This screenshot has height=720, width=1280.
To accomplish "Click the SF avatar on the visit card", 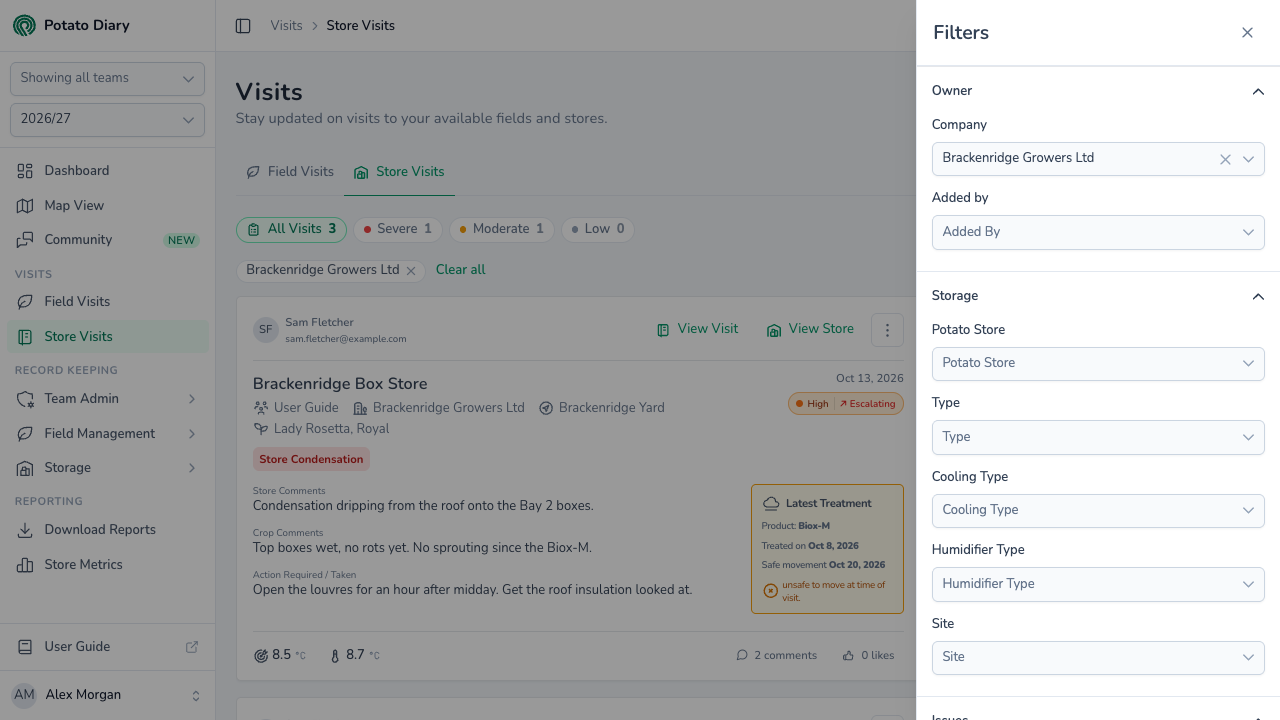I will click(x=265, y=330).
